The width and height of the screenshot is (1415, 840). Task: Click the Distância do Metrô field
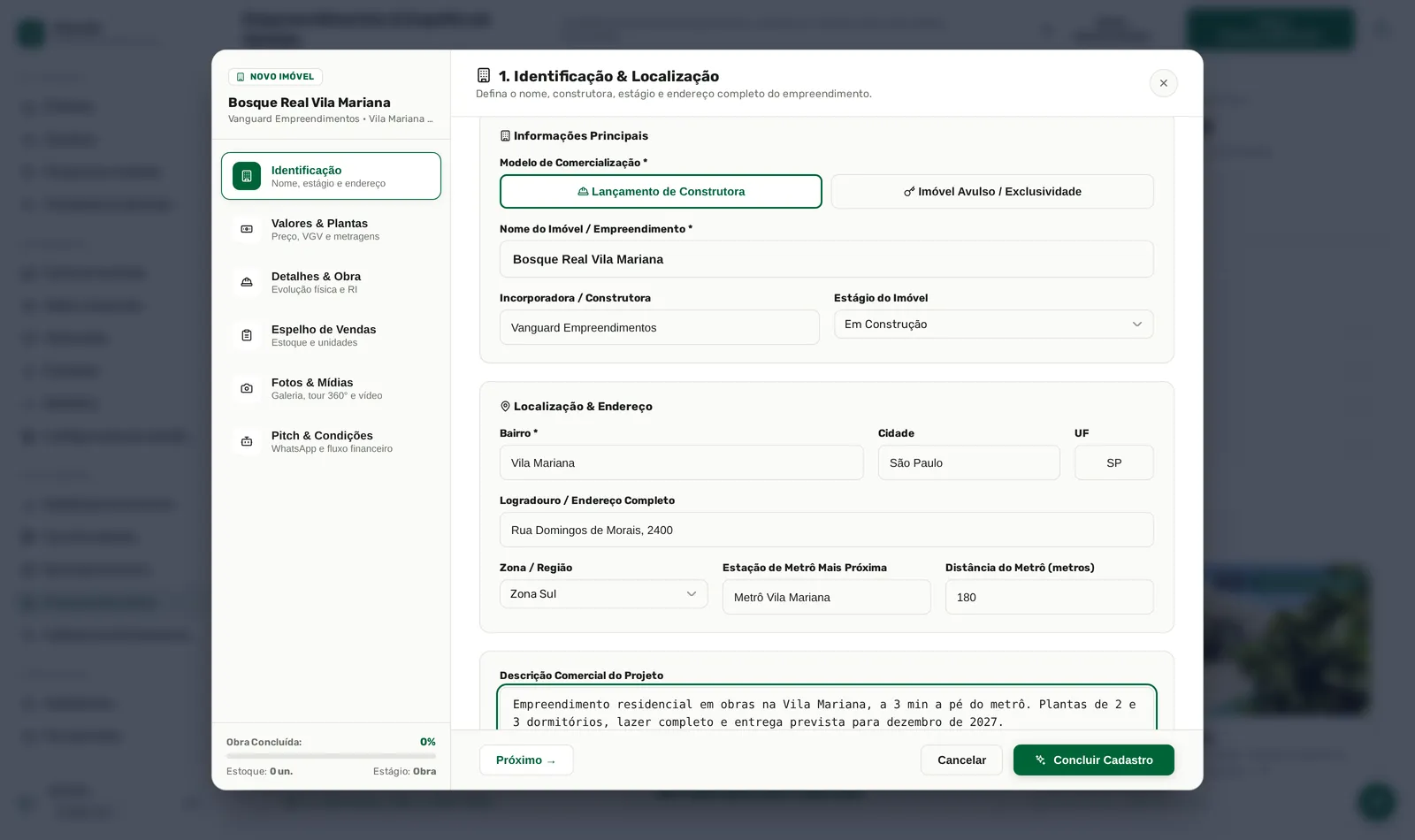pyautogui.click(x=1050, y=597)
